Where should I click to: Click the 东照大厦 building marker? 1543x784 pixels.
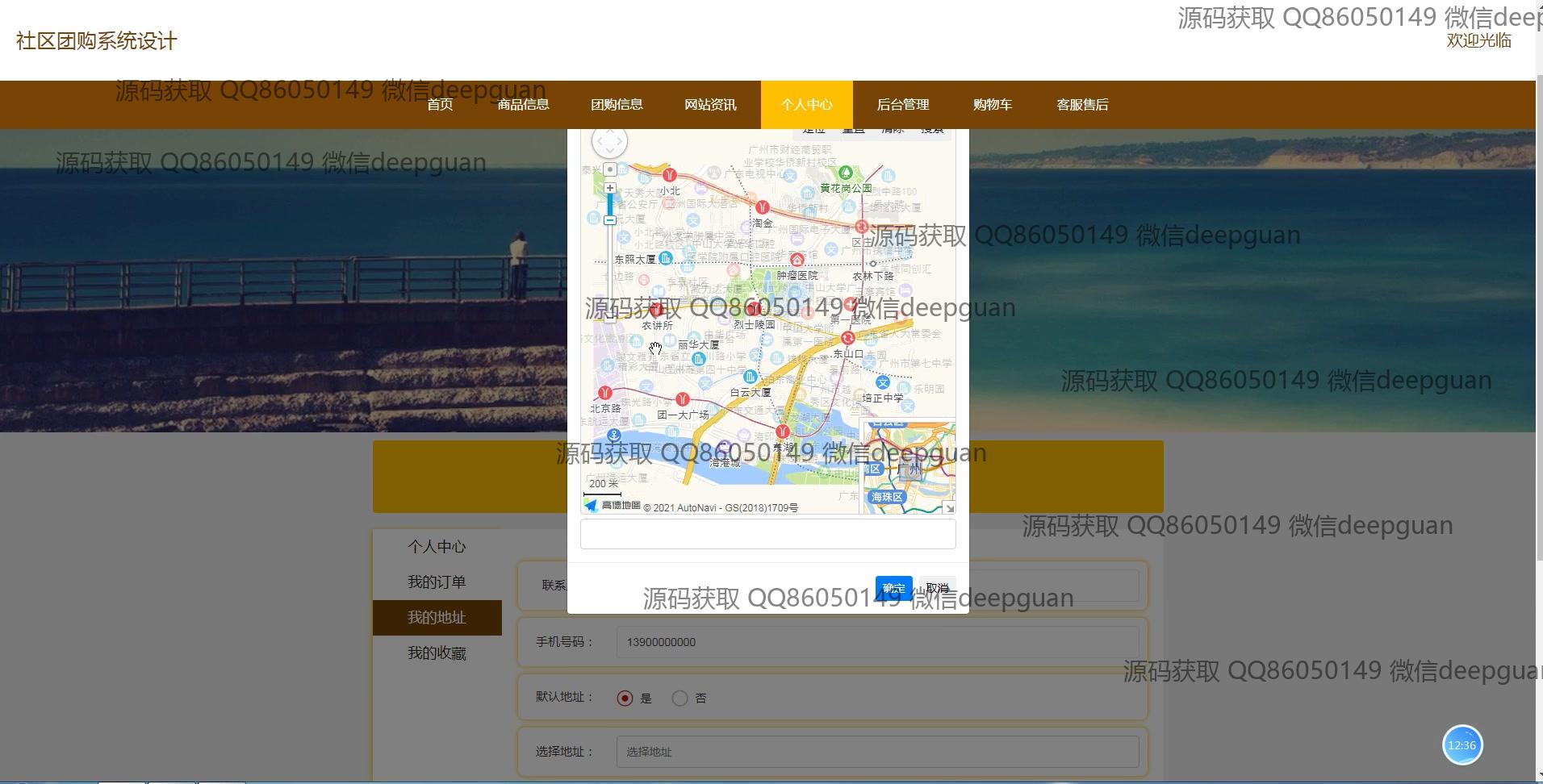click(x=665, y=258)
